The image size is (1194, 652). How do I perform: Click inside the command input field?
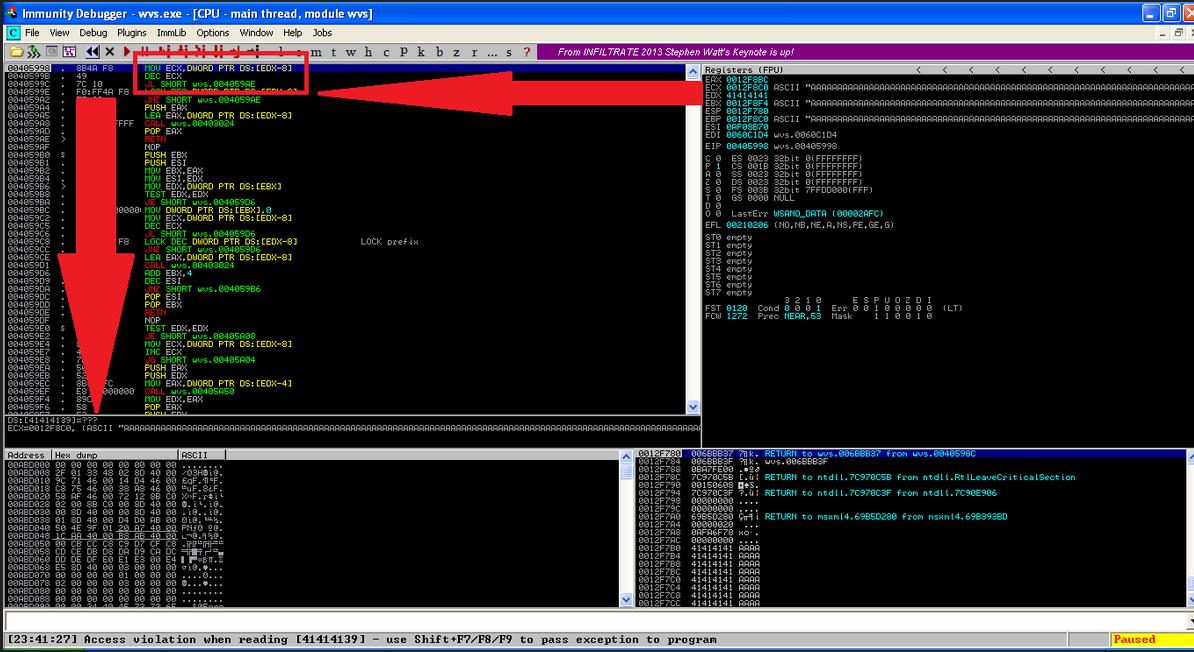tap(590, 622)
